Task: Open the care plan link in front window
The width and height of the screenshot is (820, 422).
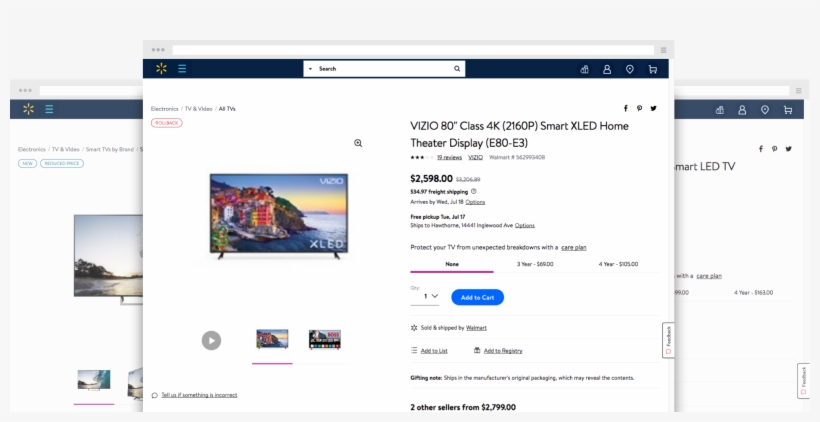Action: click(574, 247)
